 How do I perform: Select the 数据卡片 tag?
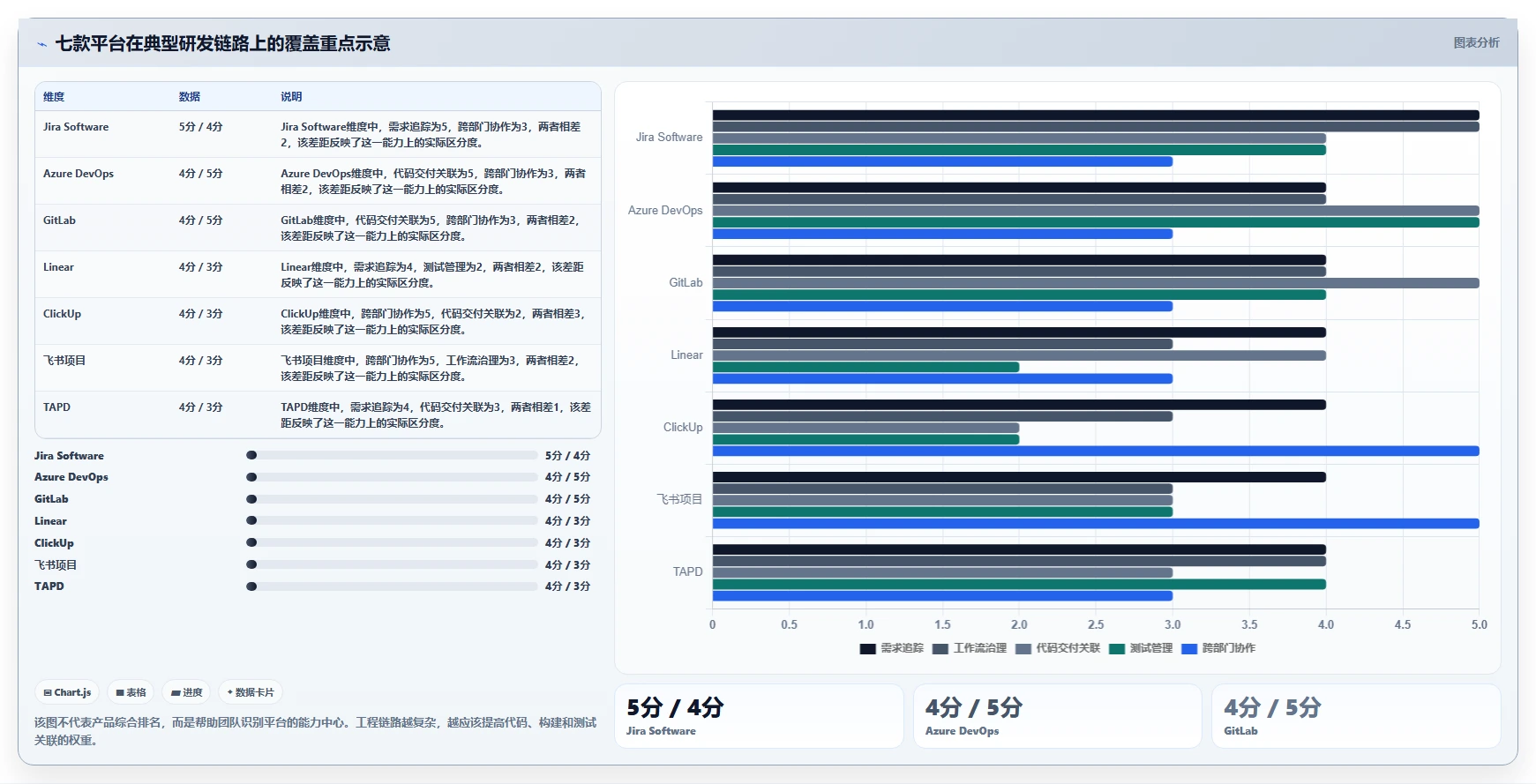[x=251, y=692]
